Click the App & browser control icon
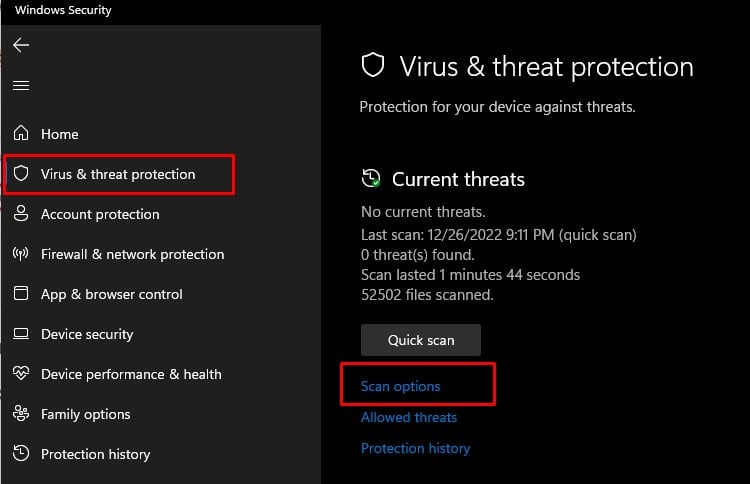Image resolution: width=750 pixels, height=484 pixels. click(21, 294)
